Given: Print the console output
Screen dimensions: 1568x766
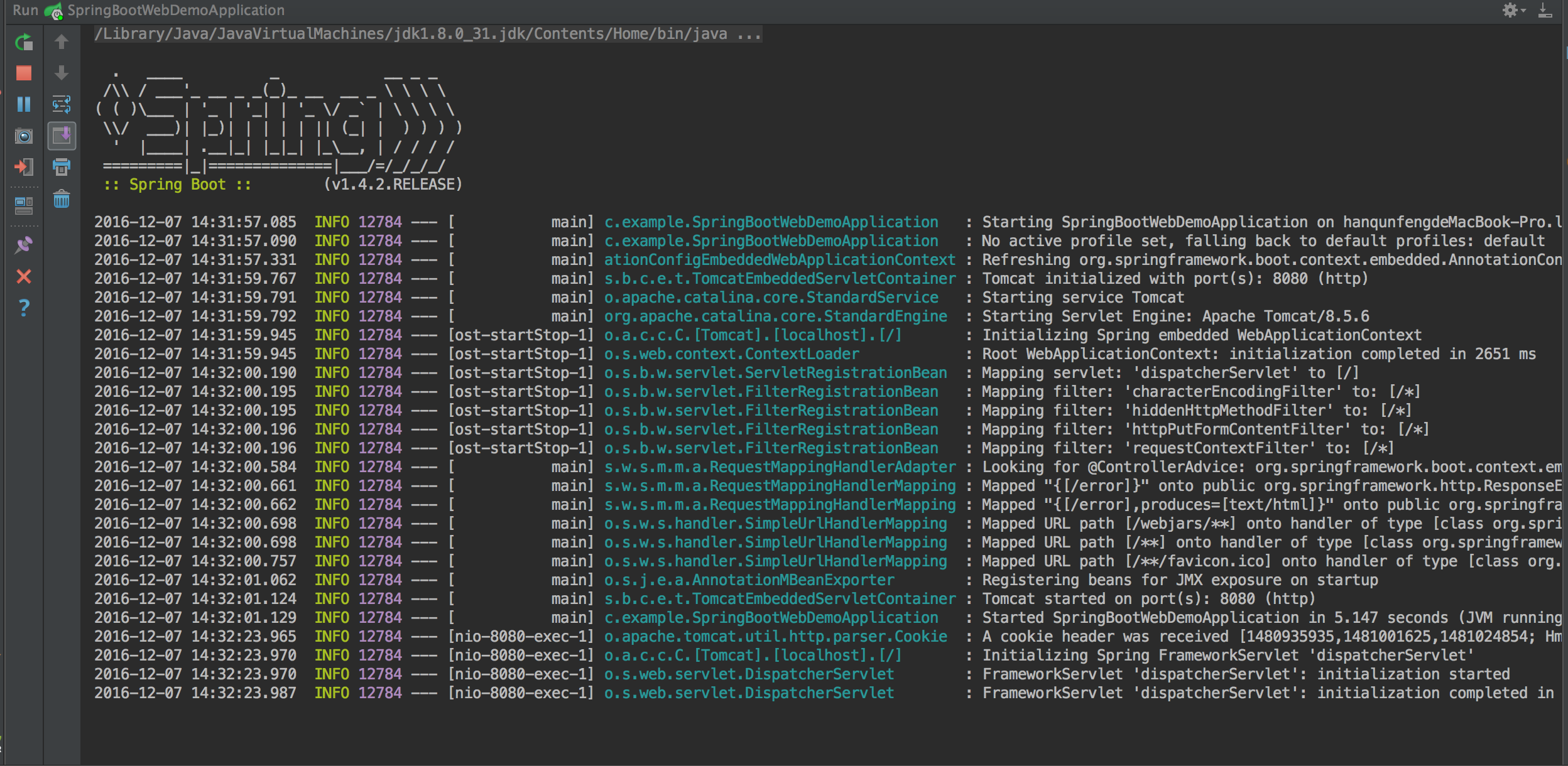Looking at the screenshot, I should coord(62,167).
